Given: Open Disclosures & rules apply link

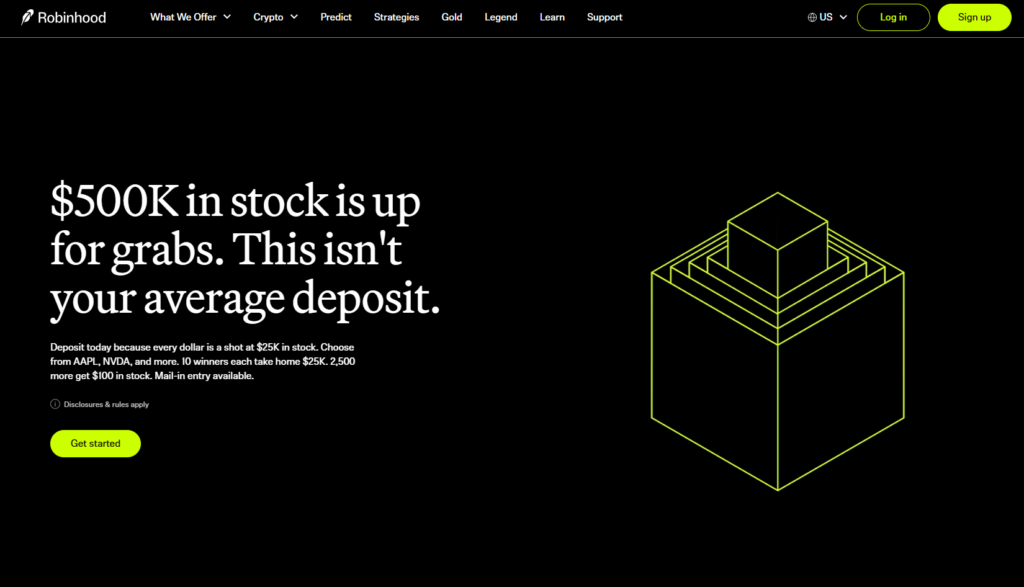Looking at the screenshot, I should (x=106, y=404).
